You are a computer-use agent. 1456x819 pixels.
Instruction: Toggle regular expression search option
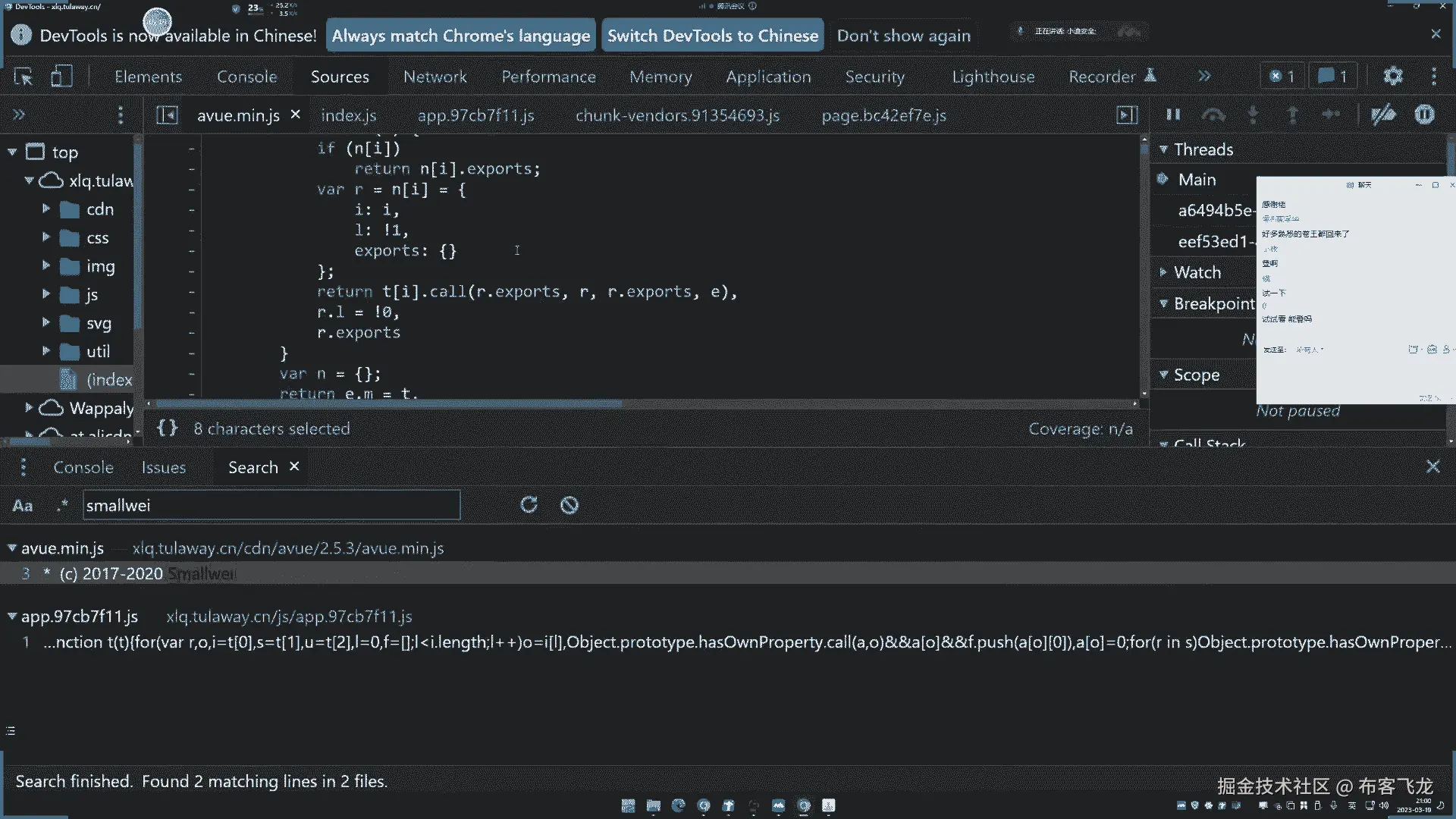coord(62,505)
